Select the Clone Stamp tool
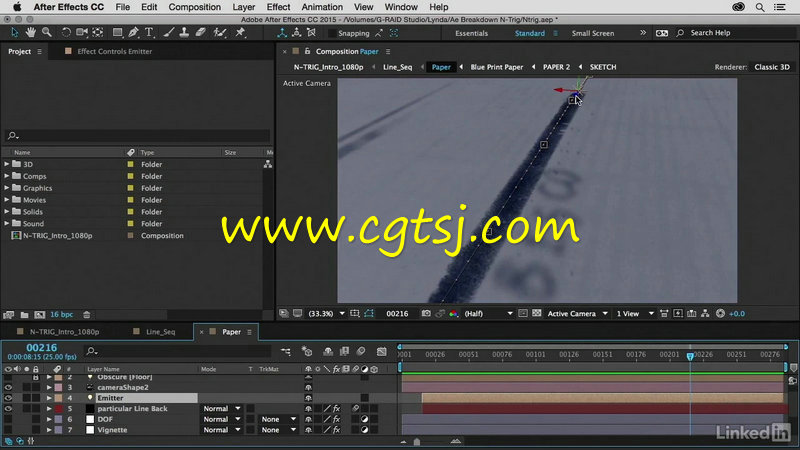This screenshot has height=450, width=800. tap(184, 33)
